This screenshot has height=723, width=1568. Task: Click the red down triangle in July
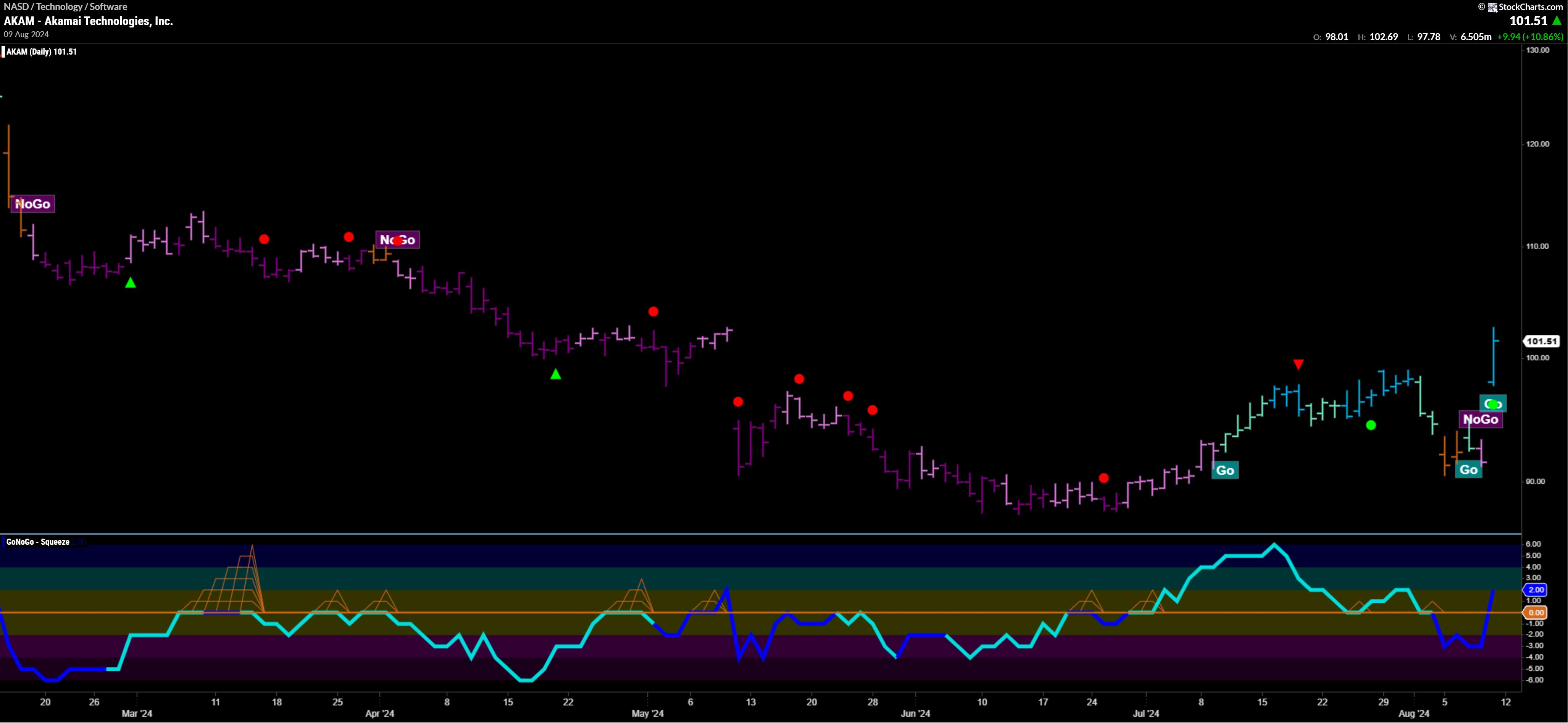pos(1299,365)
